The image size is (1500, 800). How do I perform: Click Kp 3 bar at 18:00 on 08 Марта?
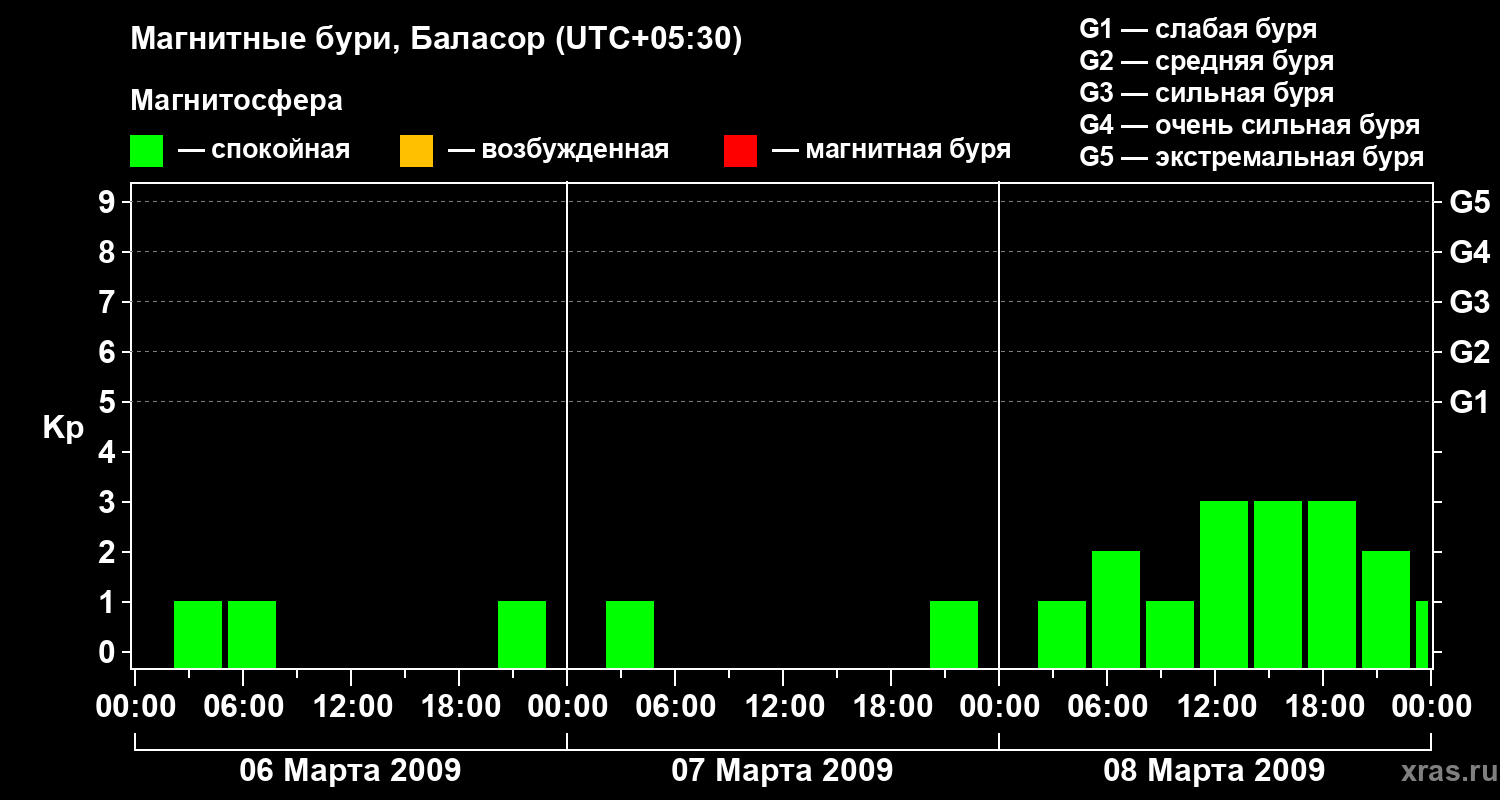(1332, 584)
